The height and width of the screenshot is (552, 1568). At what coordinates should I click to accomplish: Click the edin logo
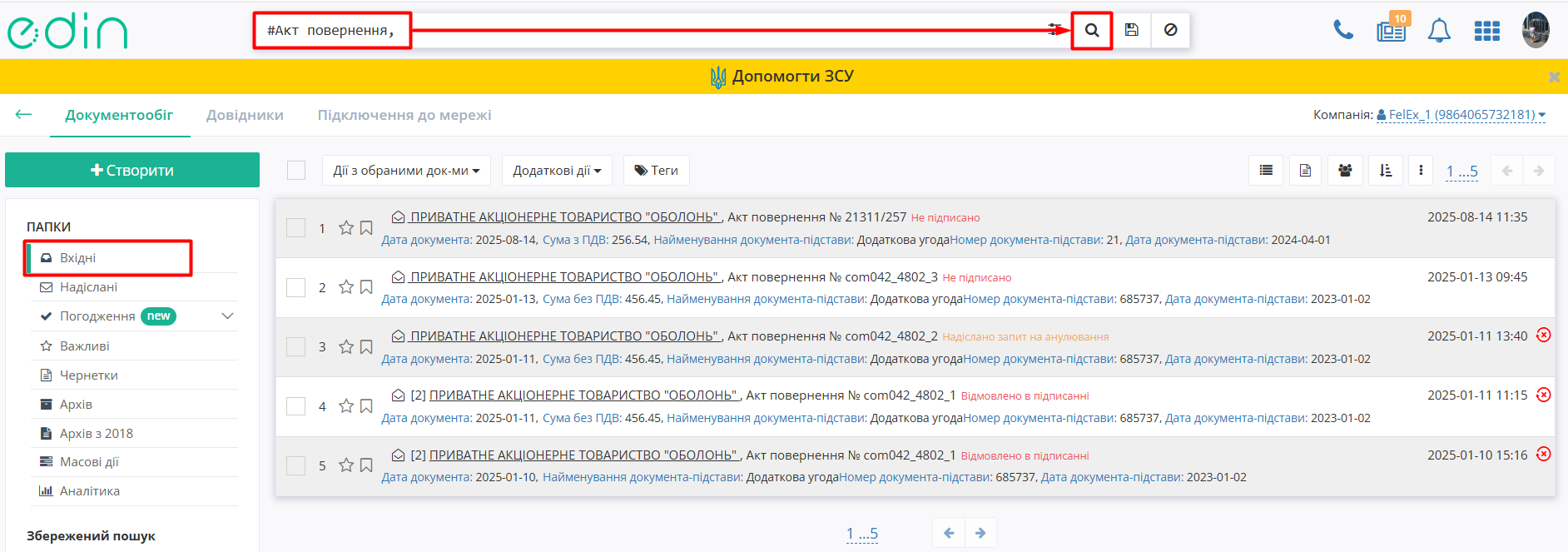click(67, 31)
